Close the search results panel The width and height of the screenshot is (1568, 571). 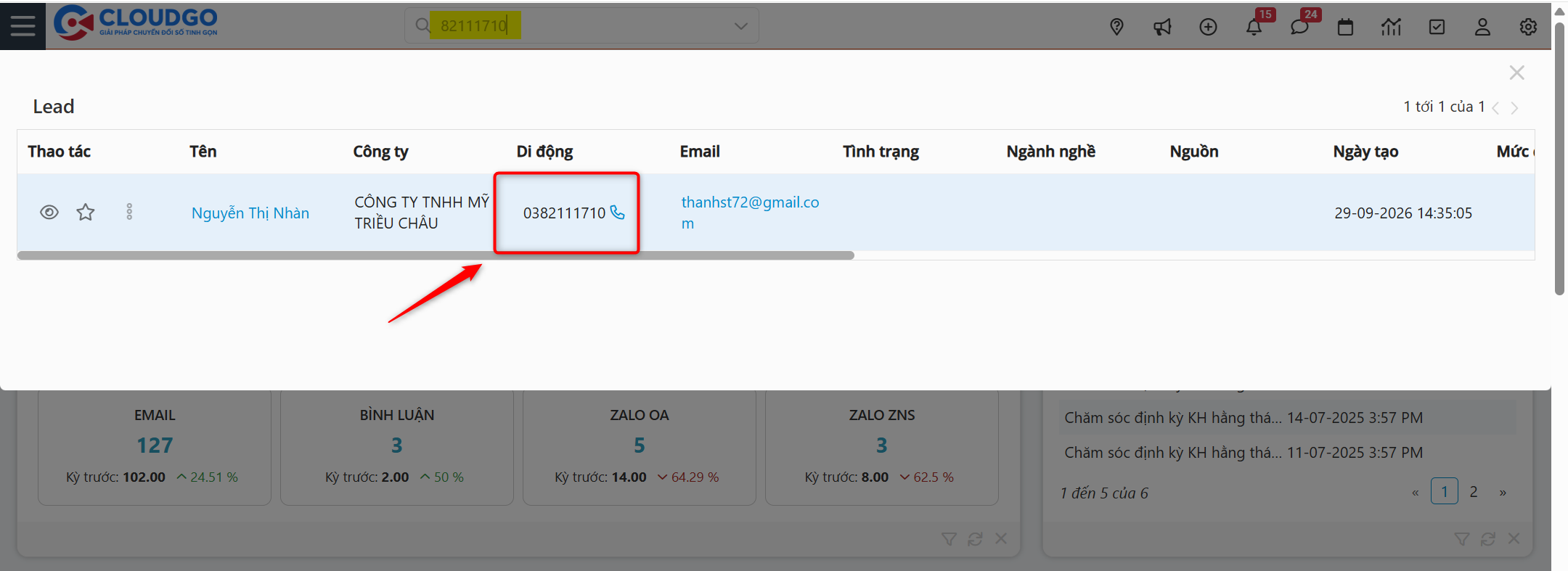point(1516,73)
